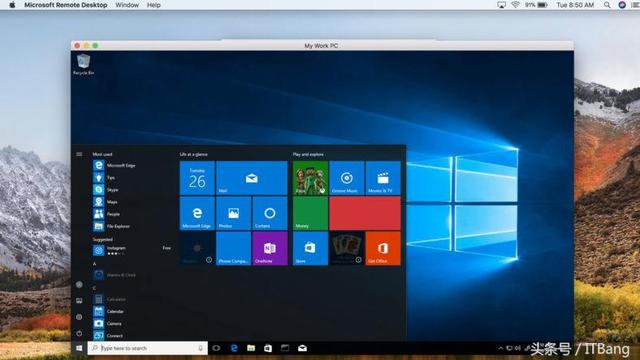
Task: Open Camera in the app list
Action: click(x=107, y=324)
